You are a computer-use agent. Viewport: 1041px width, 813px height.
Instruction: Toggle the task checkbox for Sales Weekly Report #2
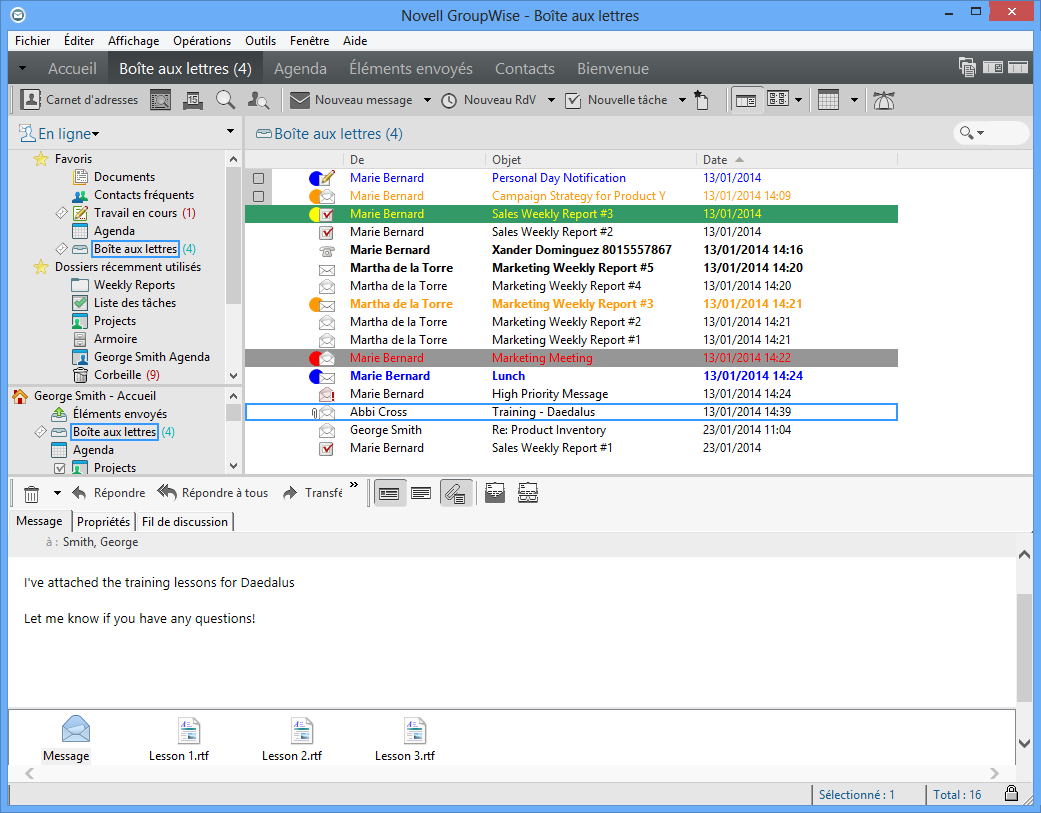pyautogui.click(x=327, y=232)
